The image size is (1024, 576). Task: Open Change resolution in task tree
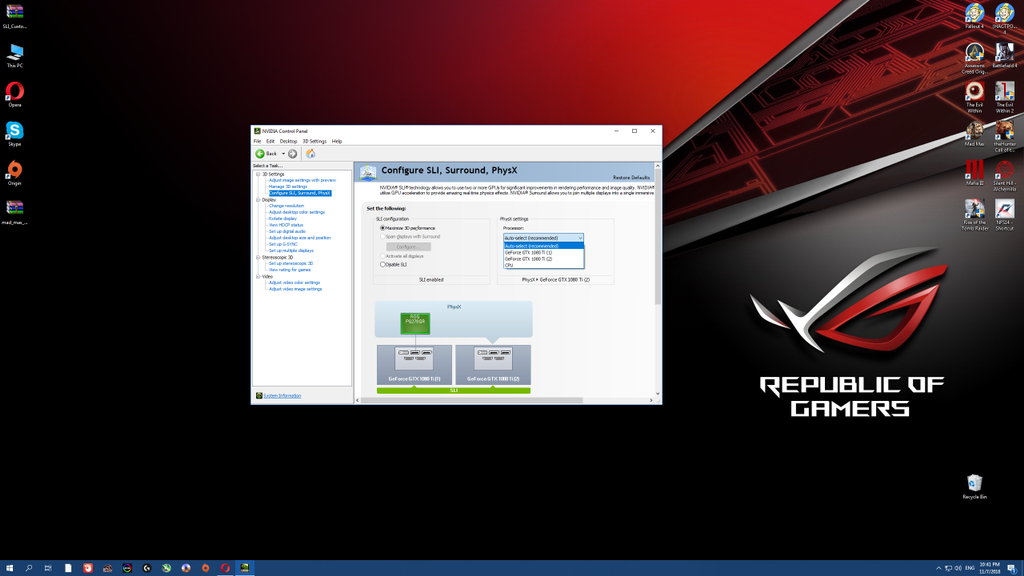pyautogui.click(x=286, y=206)
